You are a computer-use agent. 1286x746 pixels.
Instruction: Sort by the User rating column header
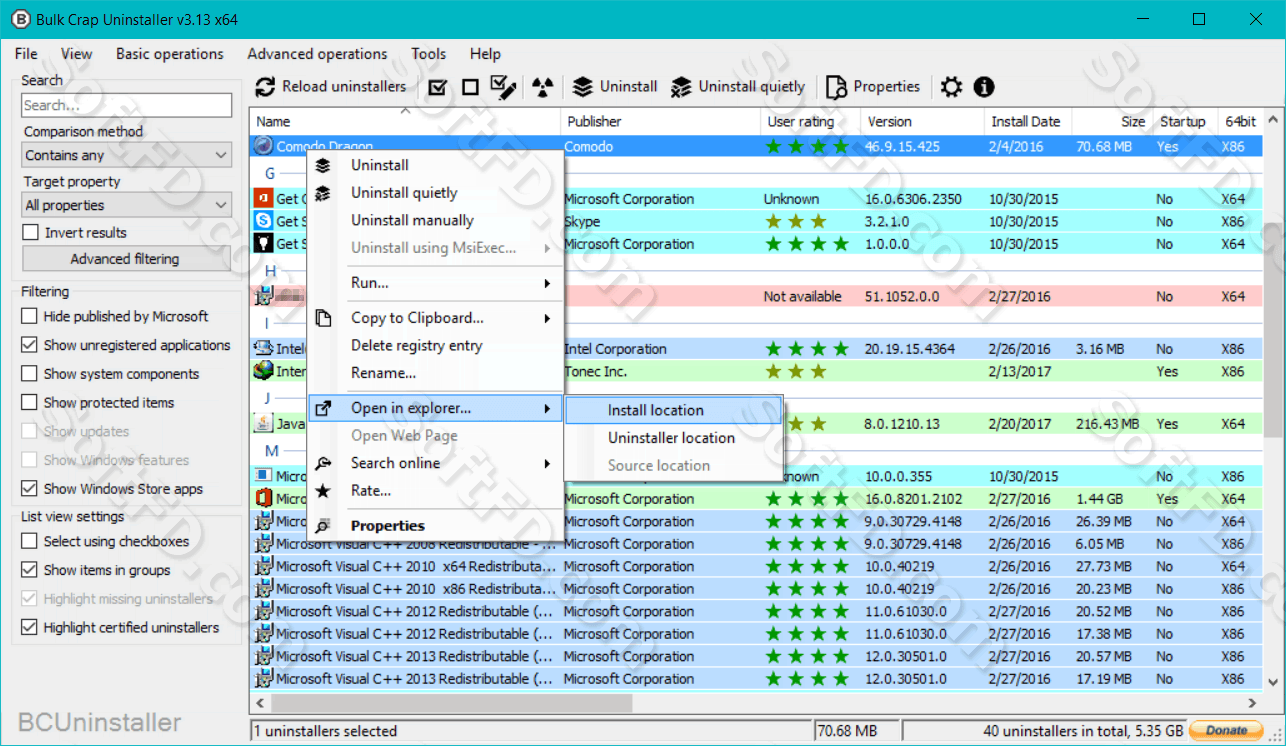(810, 122)
